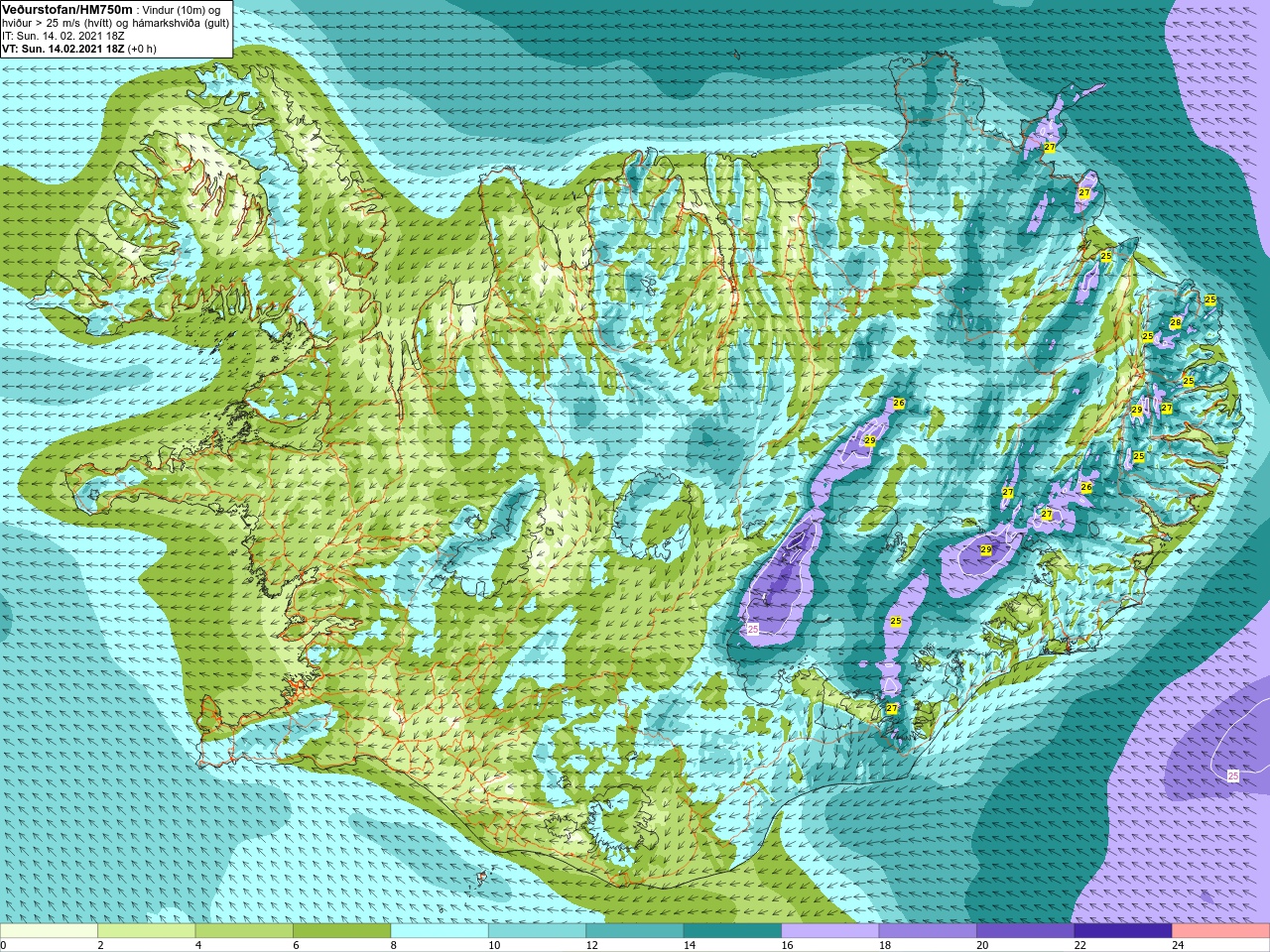
Task: Click the pink above-24 legend swatch
Action: tap(1220, 931)
